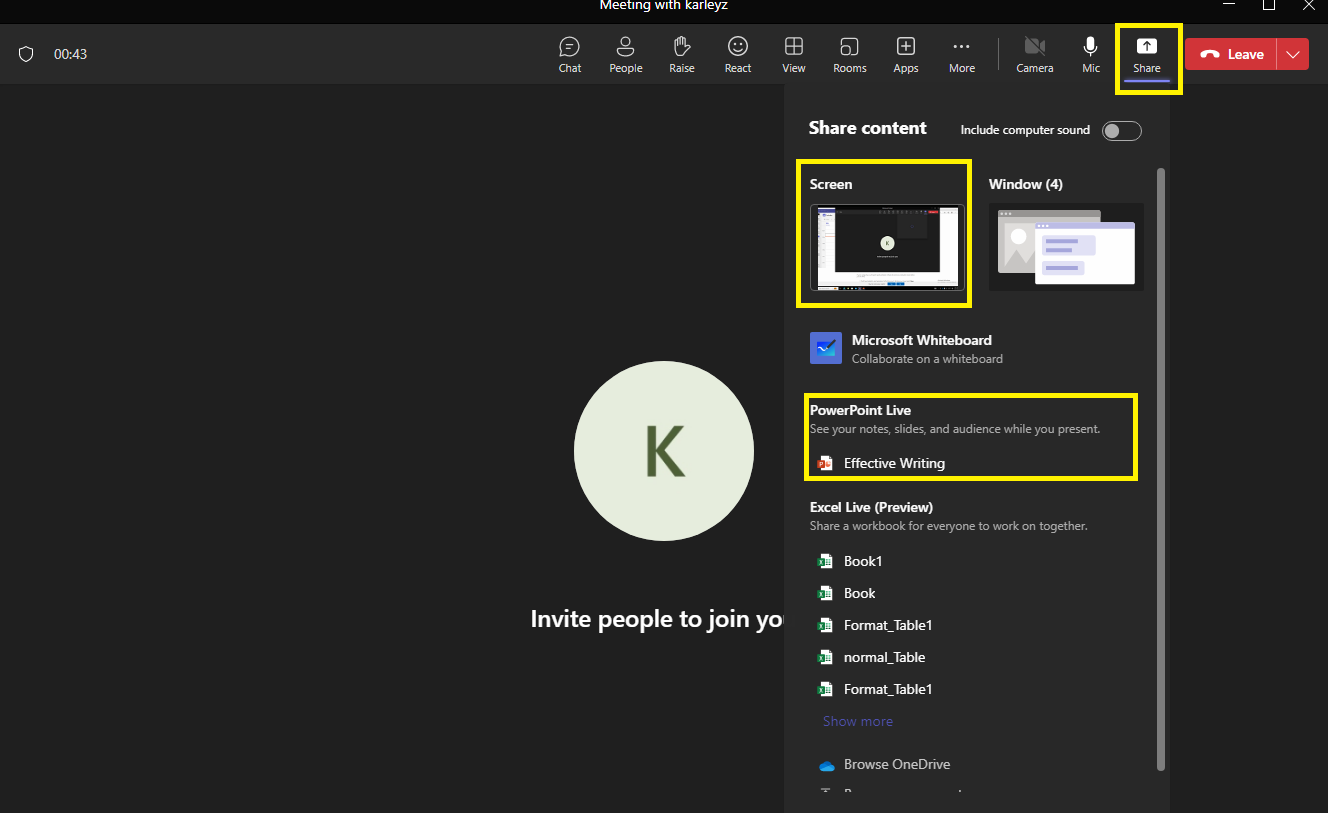
Task: Open the View layout options
Action: (x=794, y=55)
